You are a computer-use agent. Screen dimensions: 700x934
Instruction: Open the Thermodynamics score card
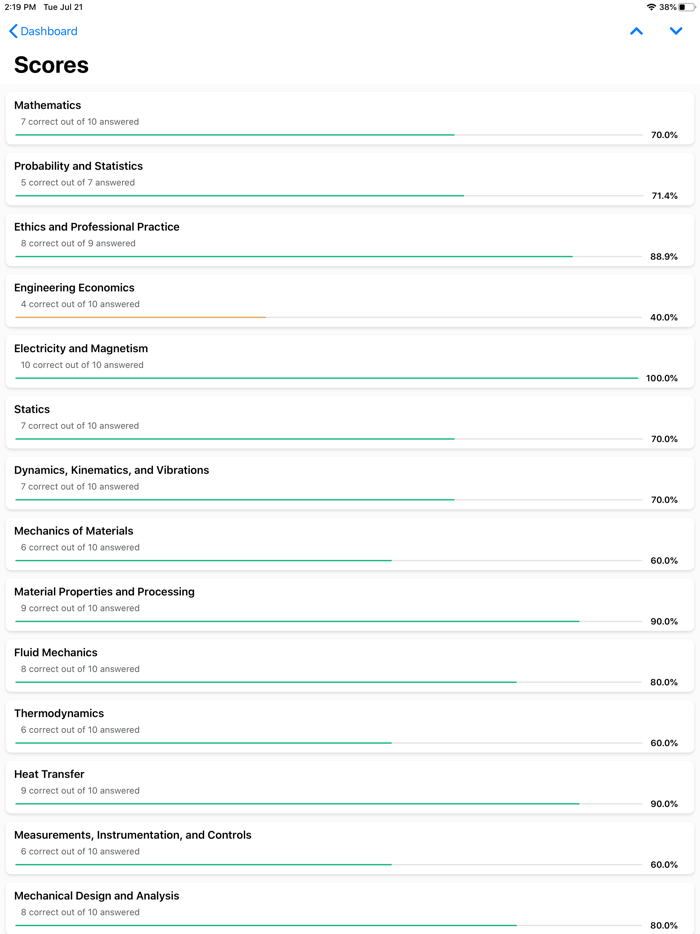click(x=349, y=727)
